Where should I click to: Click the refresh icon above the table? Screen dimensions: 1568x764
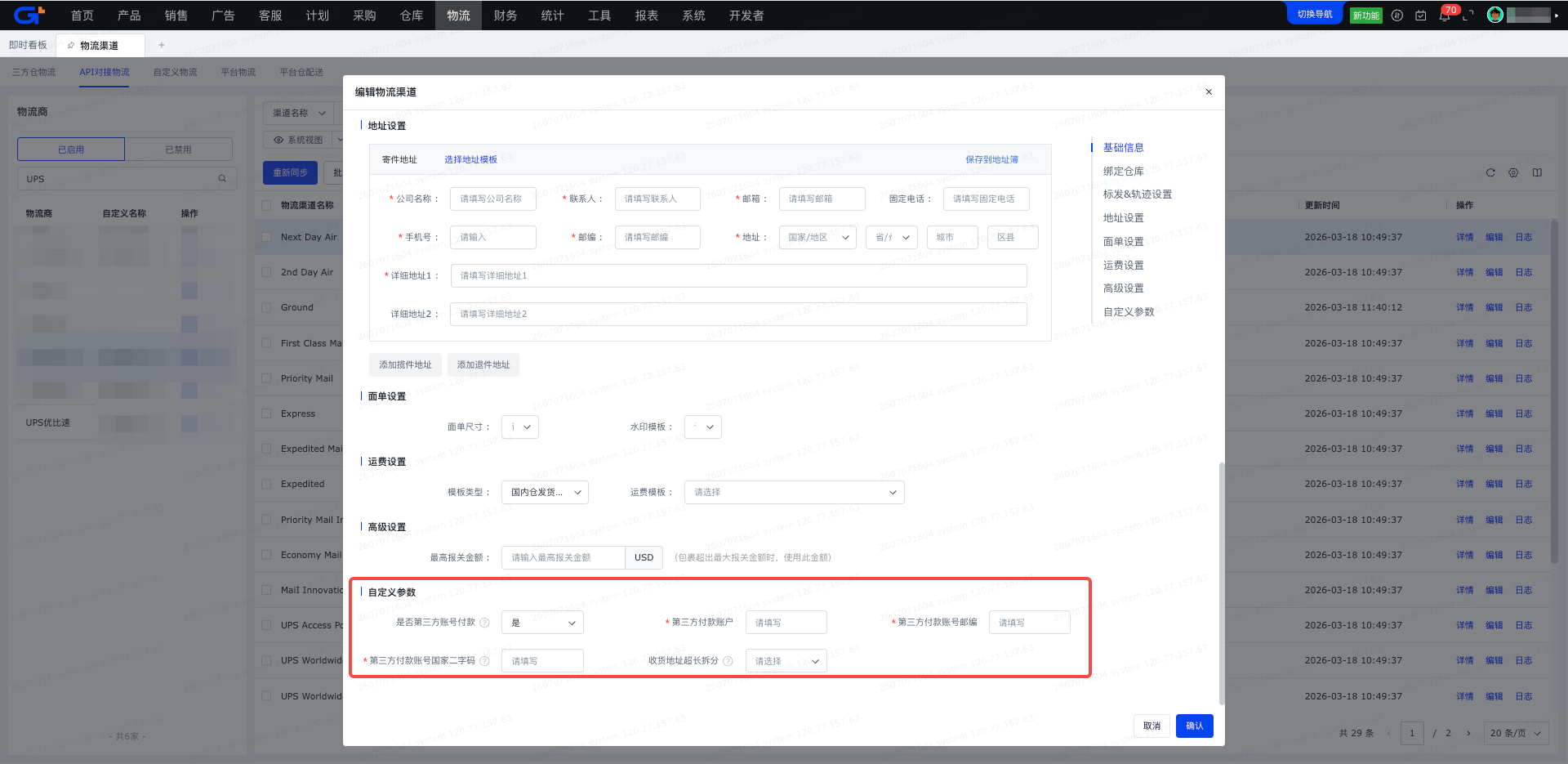(1490, 172)
